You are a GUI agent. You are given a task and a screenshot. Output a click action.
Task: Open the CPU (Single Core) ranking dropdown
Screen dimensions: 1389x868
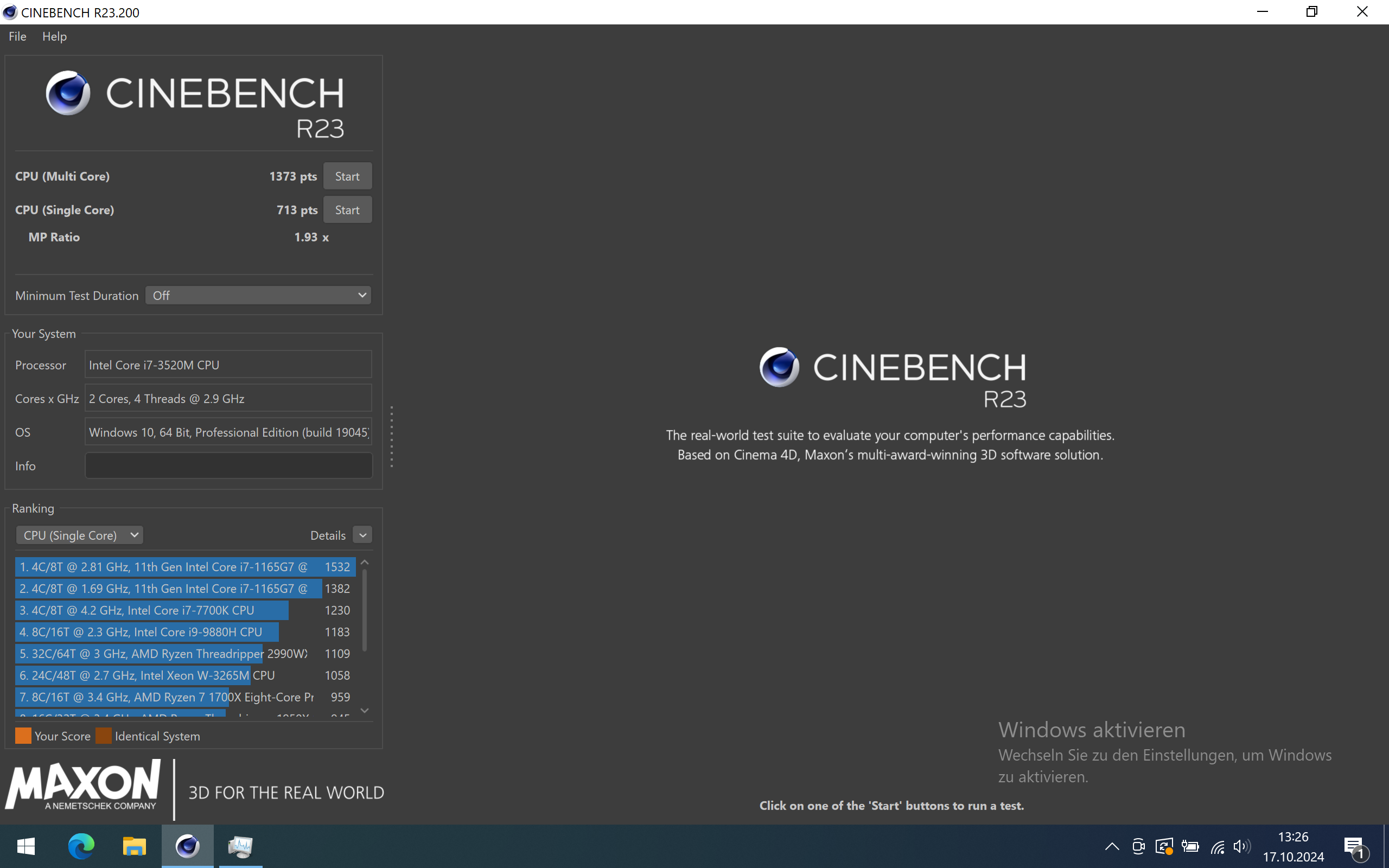pos(80,535)
